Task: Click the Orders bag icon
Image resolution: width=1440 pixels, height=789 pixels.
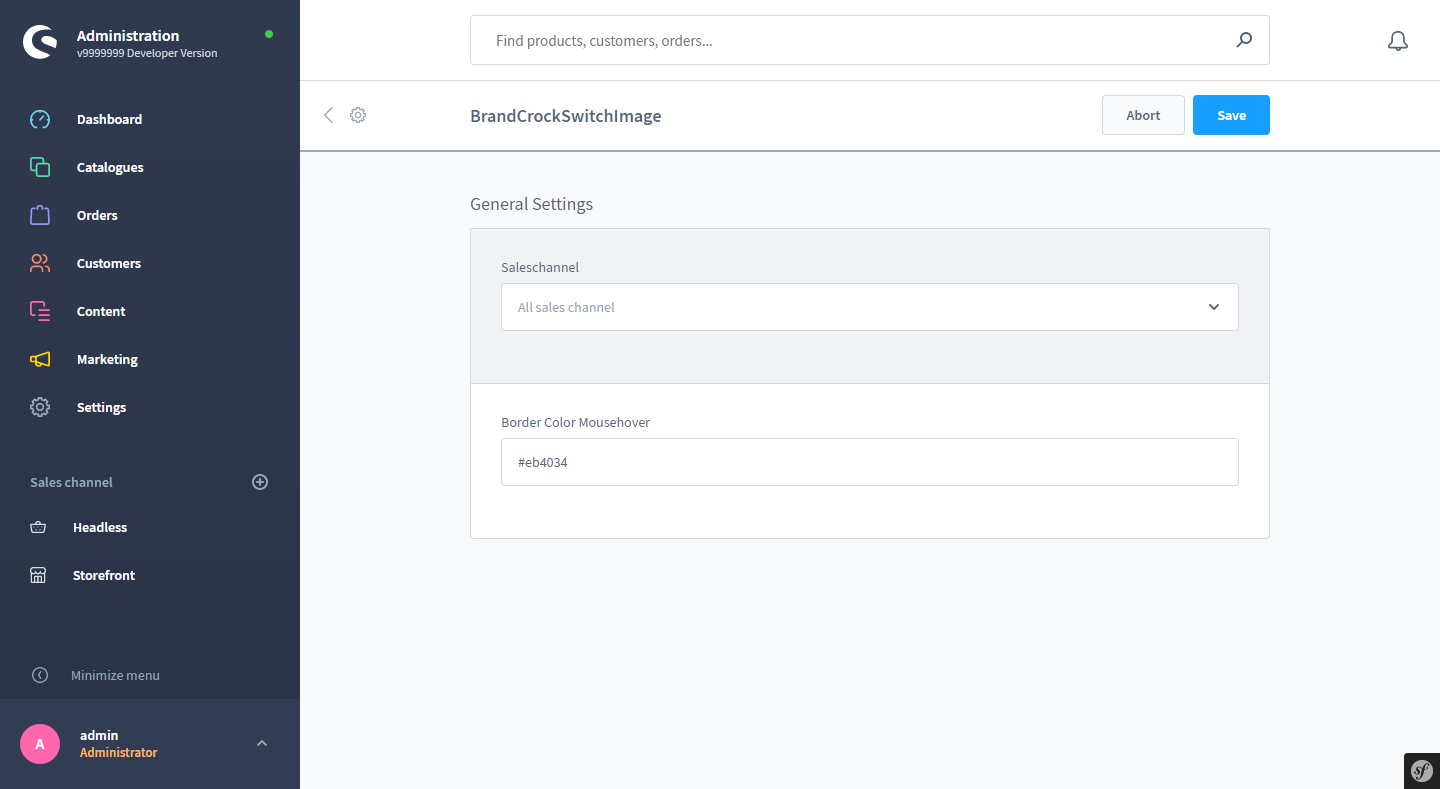Action: pos(40,215)
